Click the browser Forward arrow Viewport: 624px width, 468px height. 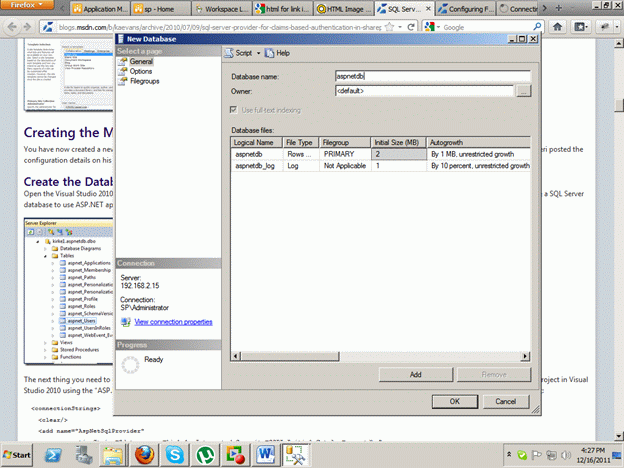click(x=27, y=27)
